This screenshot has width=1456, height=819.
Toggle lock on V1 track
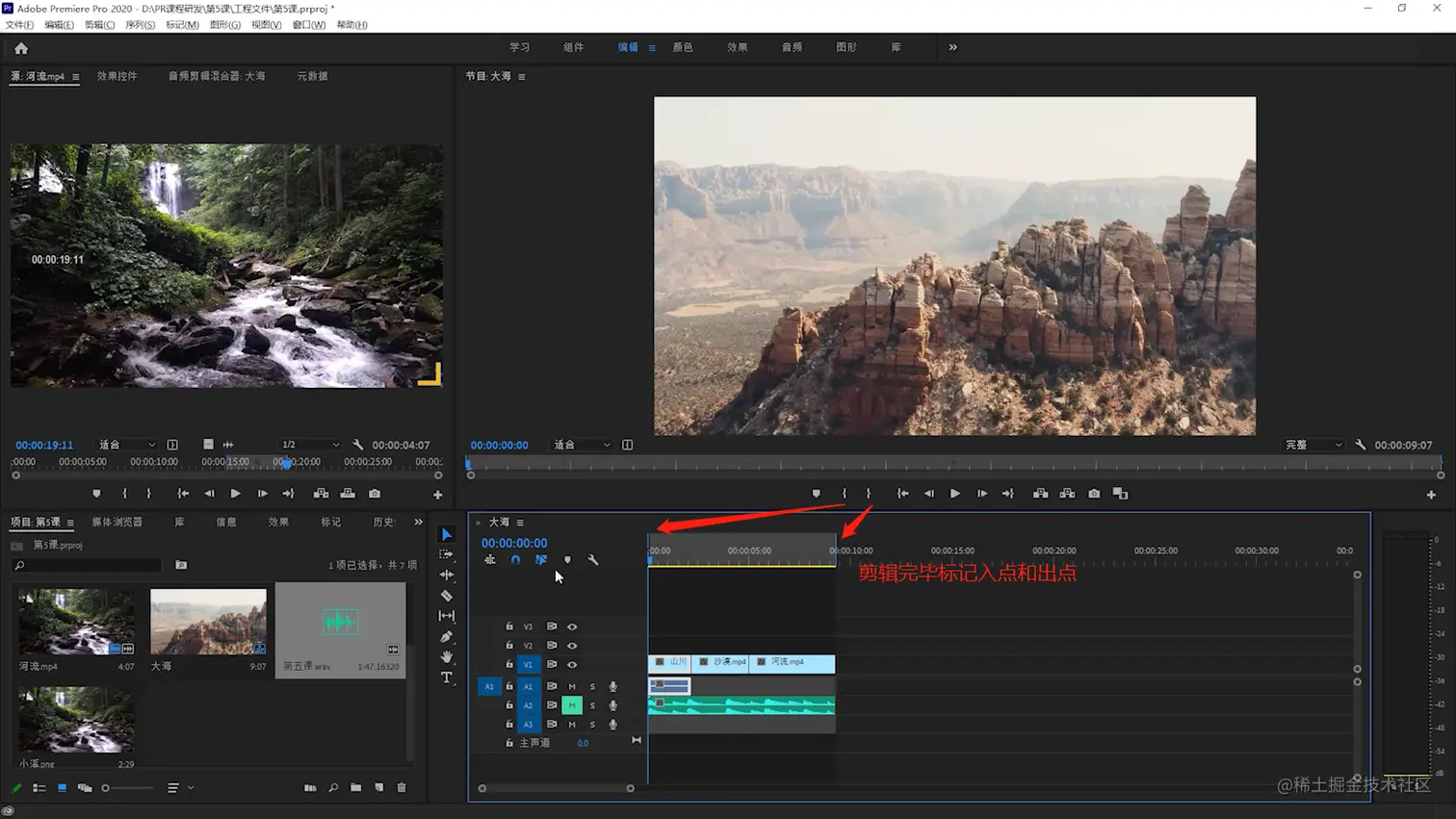(x=509, y=665)
